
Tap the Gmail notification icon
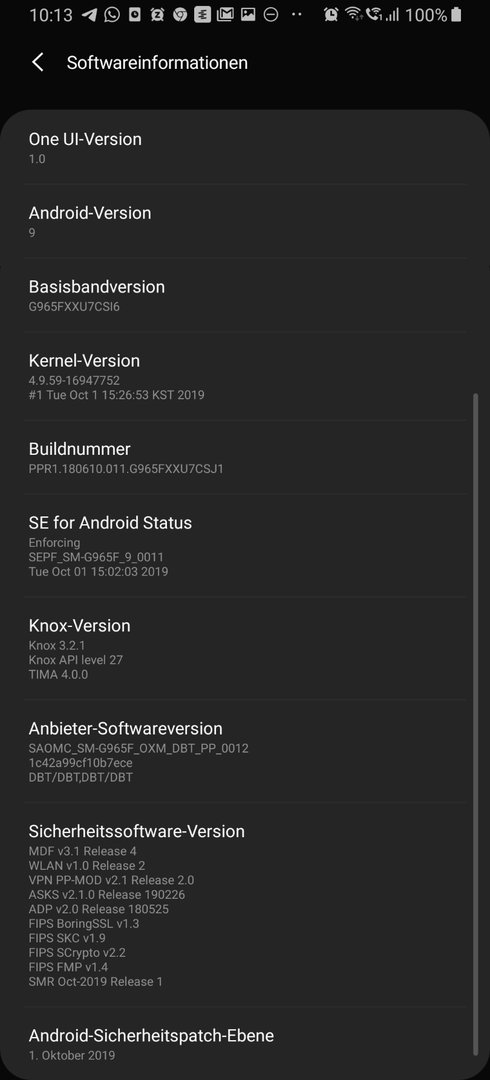coord(225,14)
